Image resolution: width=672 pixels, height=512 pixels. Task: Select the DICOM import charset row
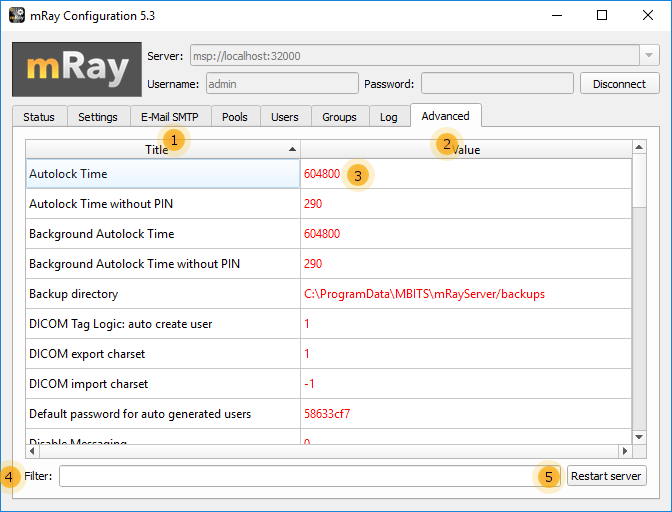click(163, 383)
